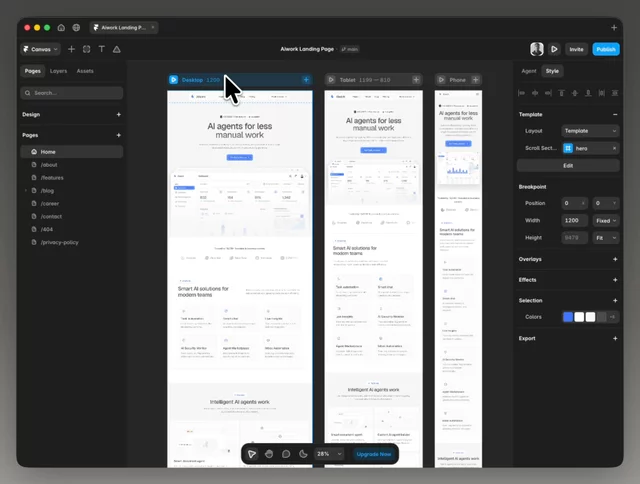Image resolution: width=640 pixels, height=484 pixels.
Task: Add breakpoint next to Tablet
Action: 416,80
